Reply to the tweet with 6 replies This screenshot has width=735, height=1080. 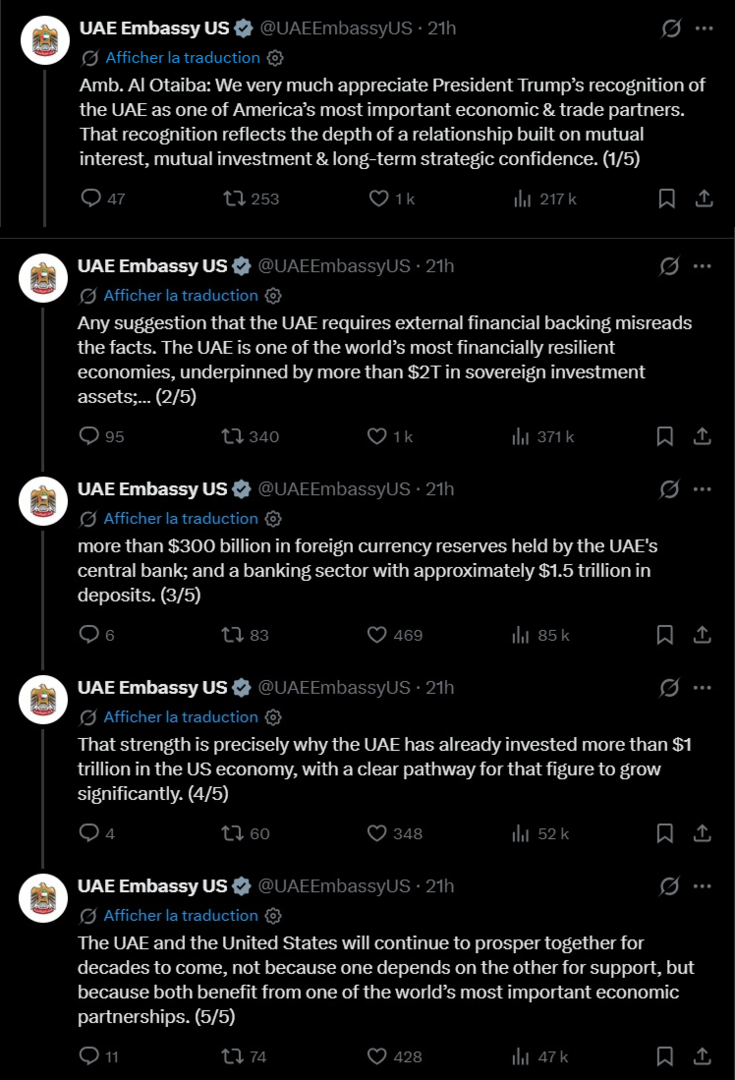tap(89, 634)
